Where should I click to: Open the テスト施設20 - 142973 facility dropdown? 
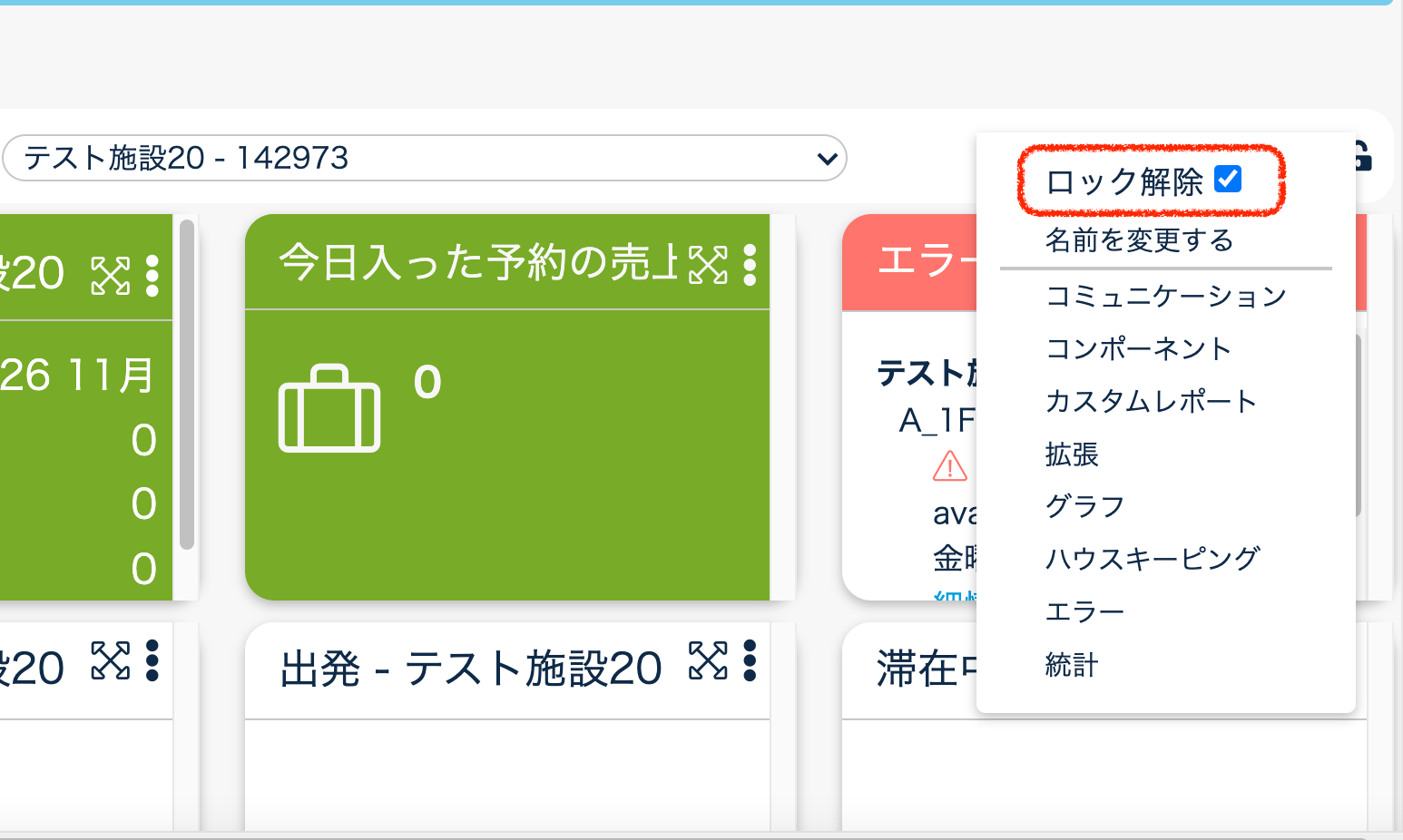(x=424, y=158)
